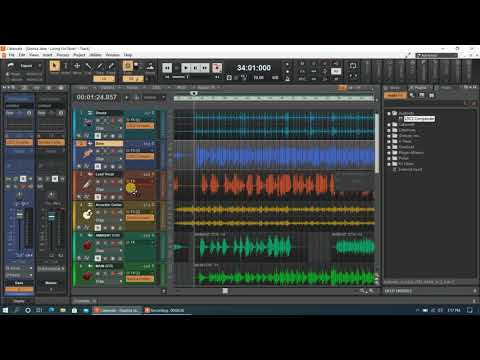Click the Cortana circle taskbar icon
The height and width of the screenshot is (360, 480).
(x=28, y=310)
